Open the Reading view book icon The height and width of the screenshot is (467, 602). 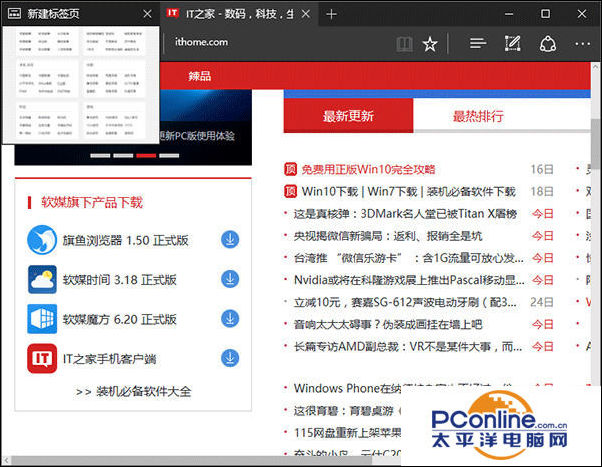404,44
